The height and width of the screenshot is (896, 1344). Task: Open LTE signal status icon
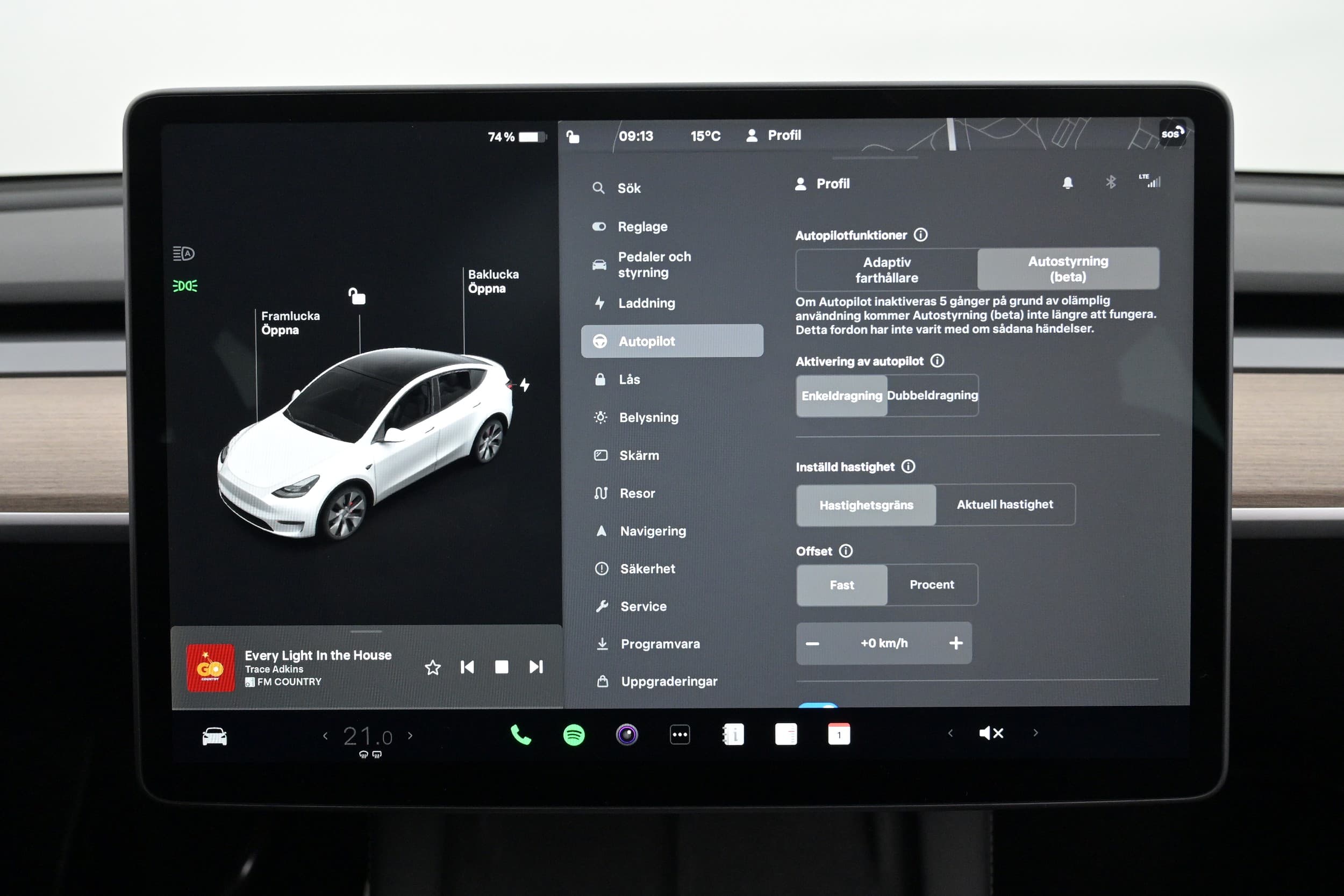(1150, 181)
